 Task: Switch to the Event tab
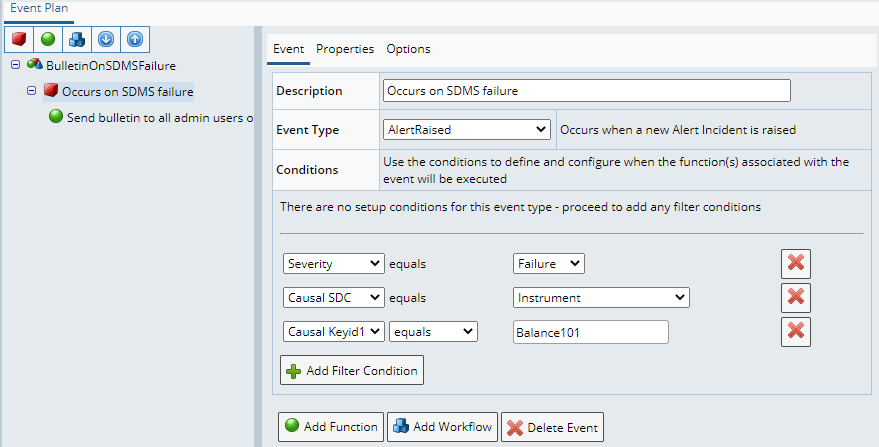(289, 49)
